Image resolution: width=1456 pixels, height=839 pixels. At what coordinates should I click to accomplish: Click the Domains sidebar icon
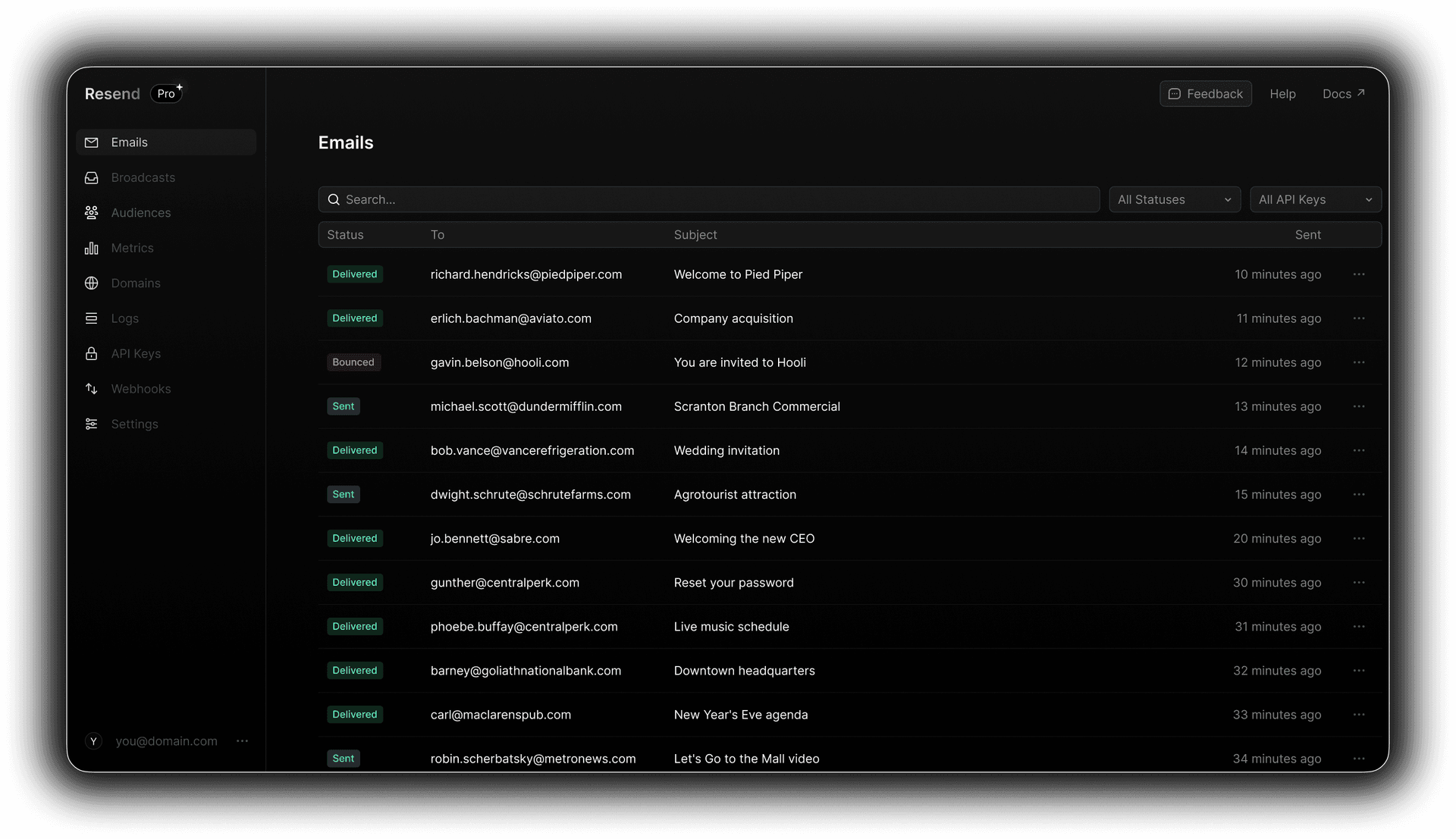click(x=92, y=283)
